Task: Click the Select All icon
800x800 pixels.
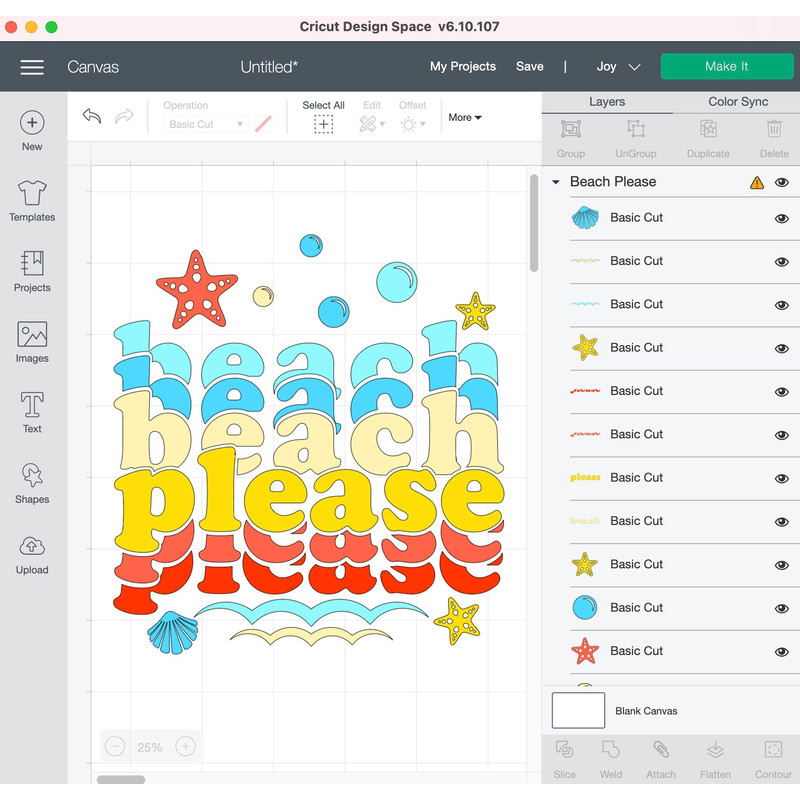Action: 323,123
